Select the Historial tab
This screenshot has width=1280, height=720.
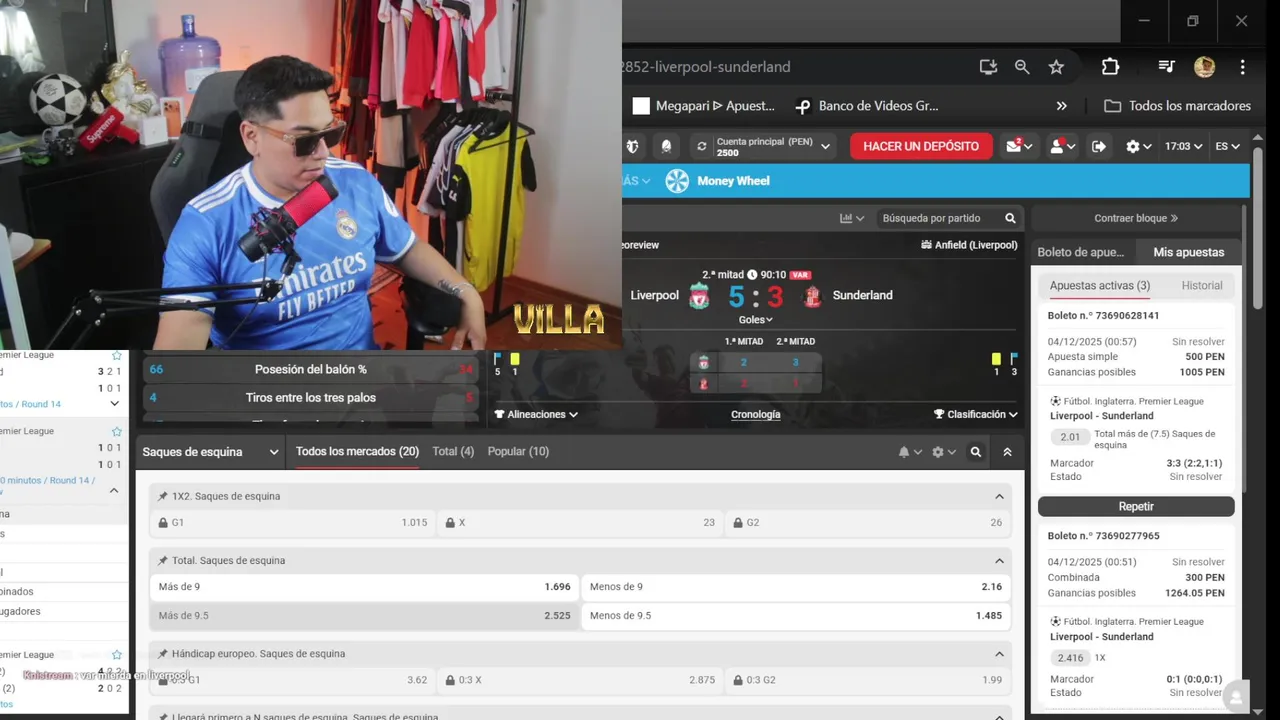click(1202, 286)
